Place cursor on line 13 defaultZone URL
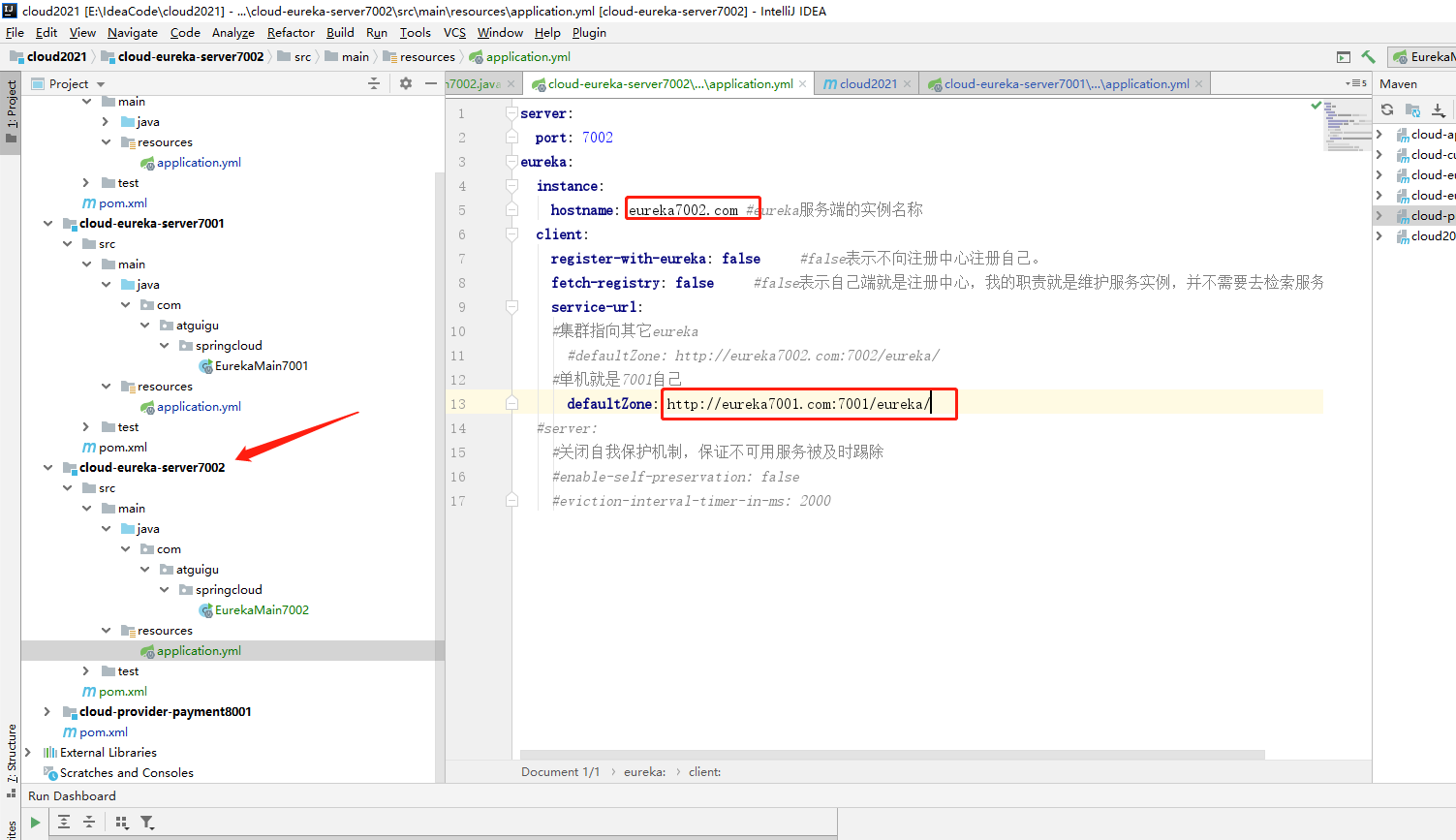This screenshot has width=1456, height=840. click(x=798, y=404)
